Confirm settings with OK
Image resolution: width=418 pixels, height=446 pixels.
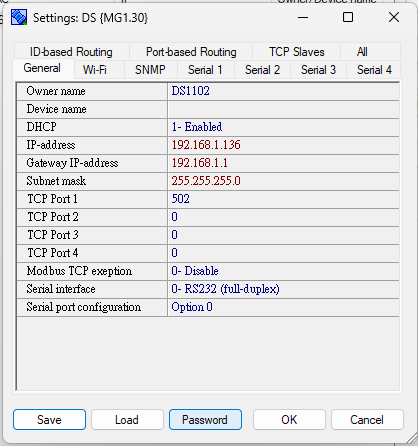pos(289,420)
